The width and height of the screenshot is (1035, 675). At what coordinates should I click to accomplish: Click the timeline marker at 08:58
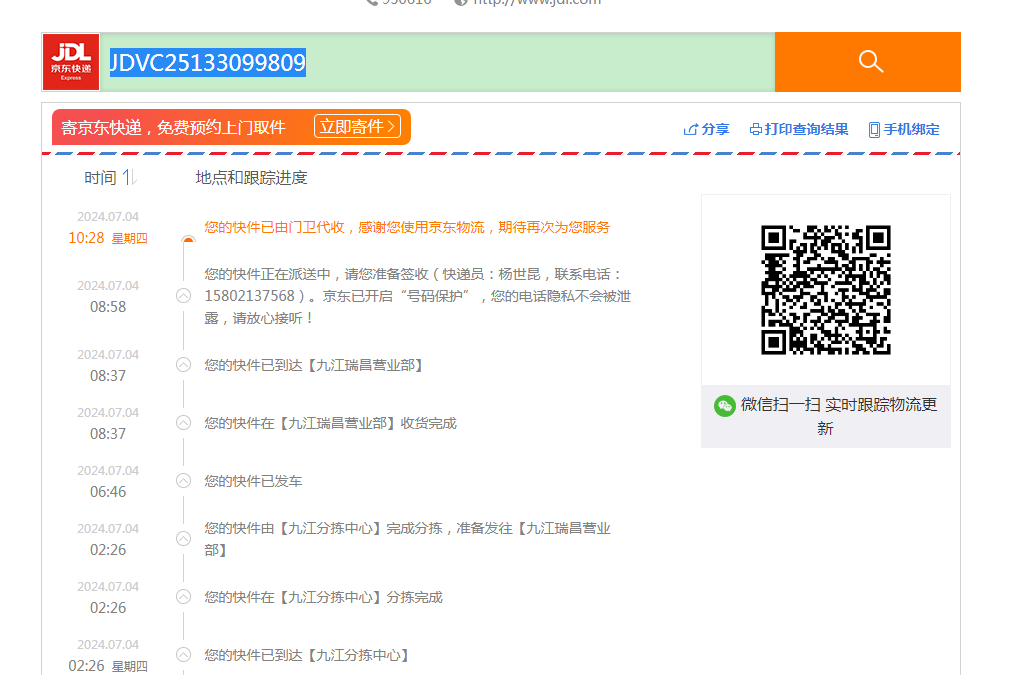184,296
